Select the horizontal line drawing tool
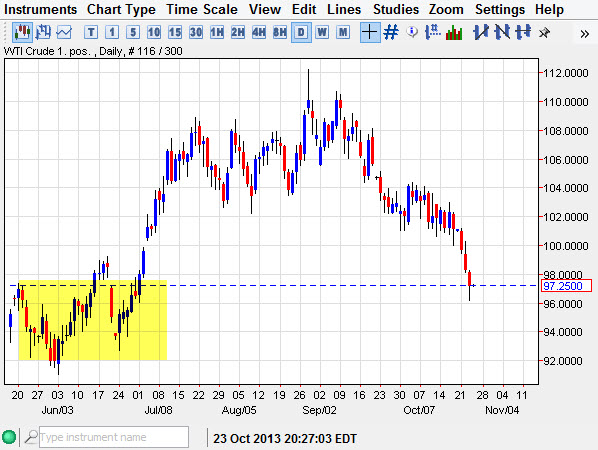Screen dimensions: 598x450 coord(523,32)
